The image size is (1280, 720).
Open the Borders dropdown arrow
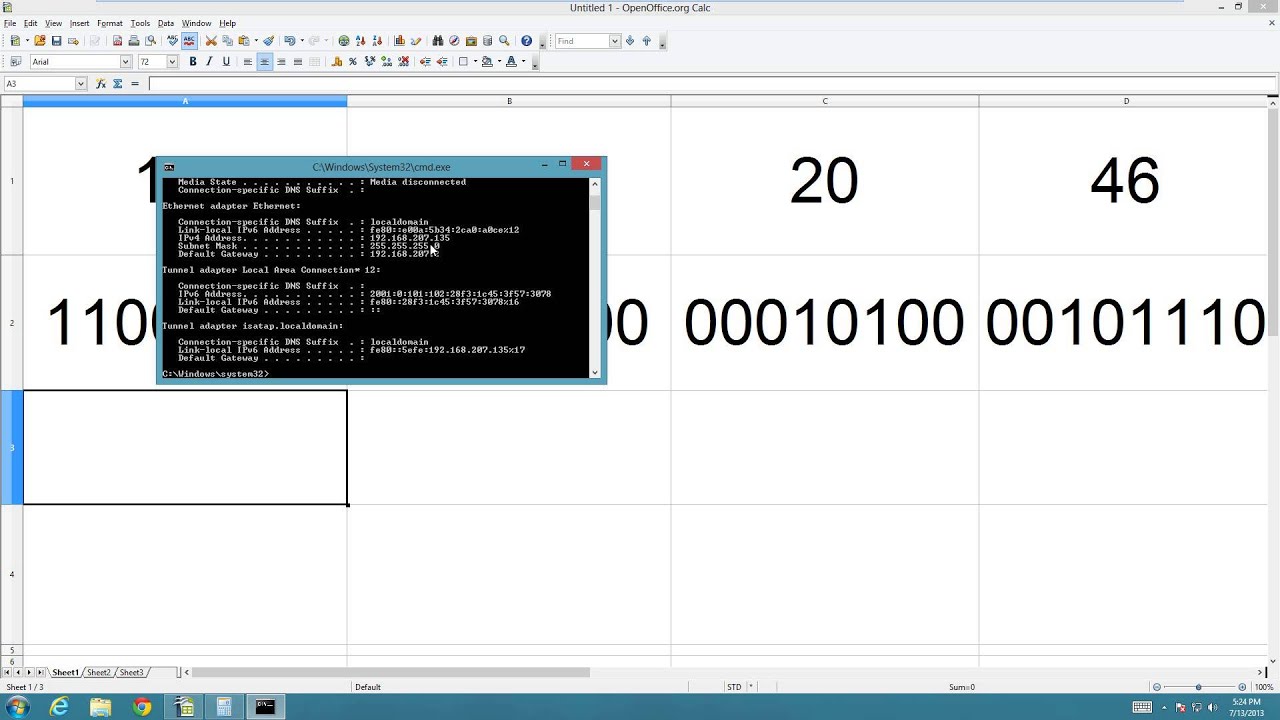click(475, 62)
